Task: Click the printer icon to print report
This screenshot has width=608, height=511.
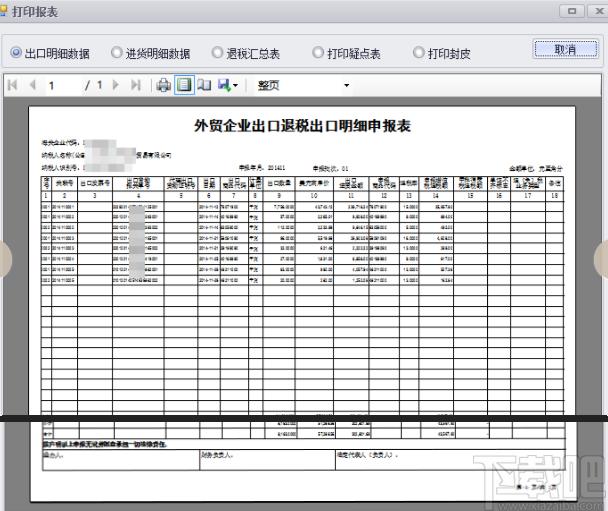Action: point(163,85)
